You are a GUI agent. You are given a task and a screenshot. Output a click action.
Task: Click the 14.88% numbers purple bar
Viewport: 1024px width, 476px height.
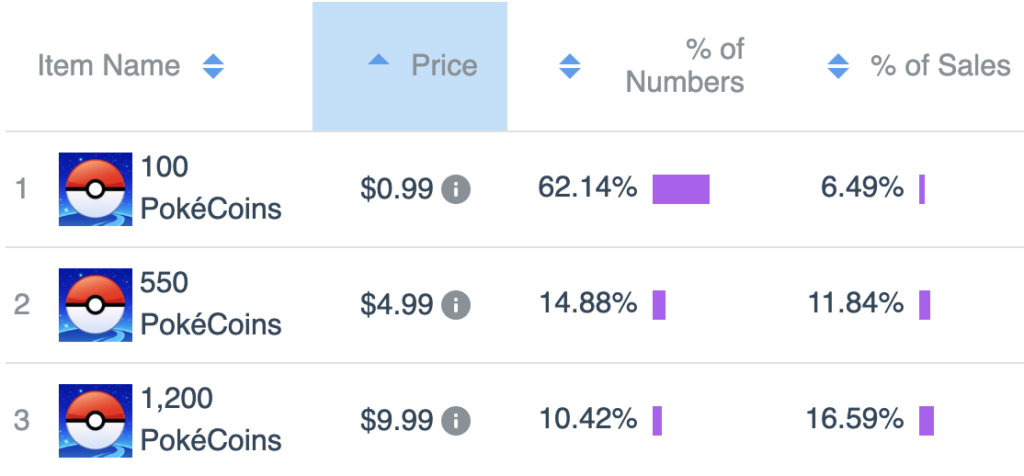pos(659,305)
